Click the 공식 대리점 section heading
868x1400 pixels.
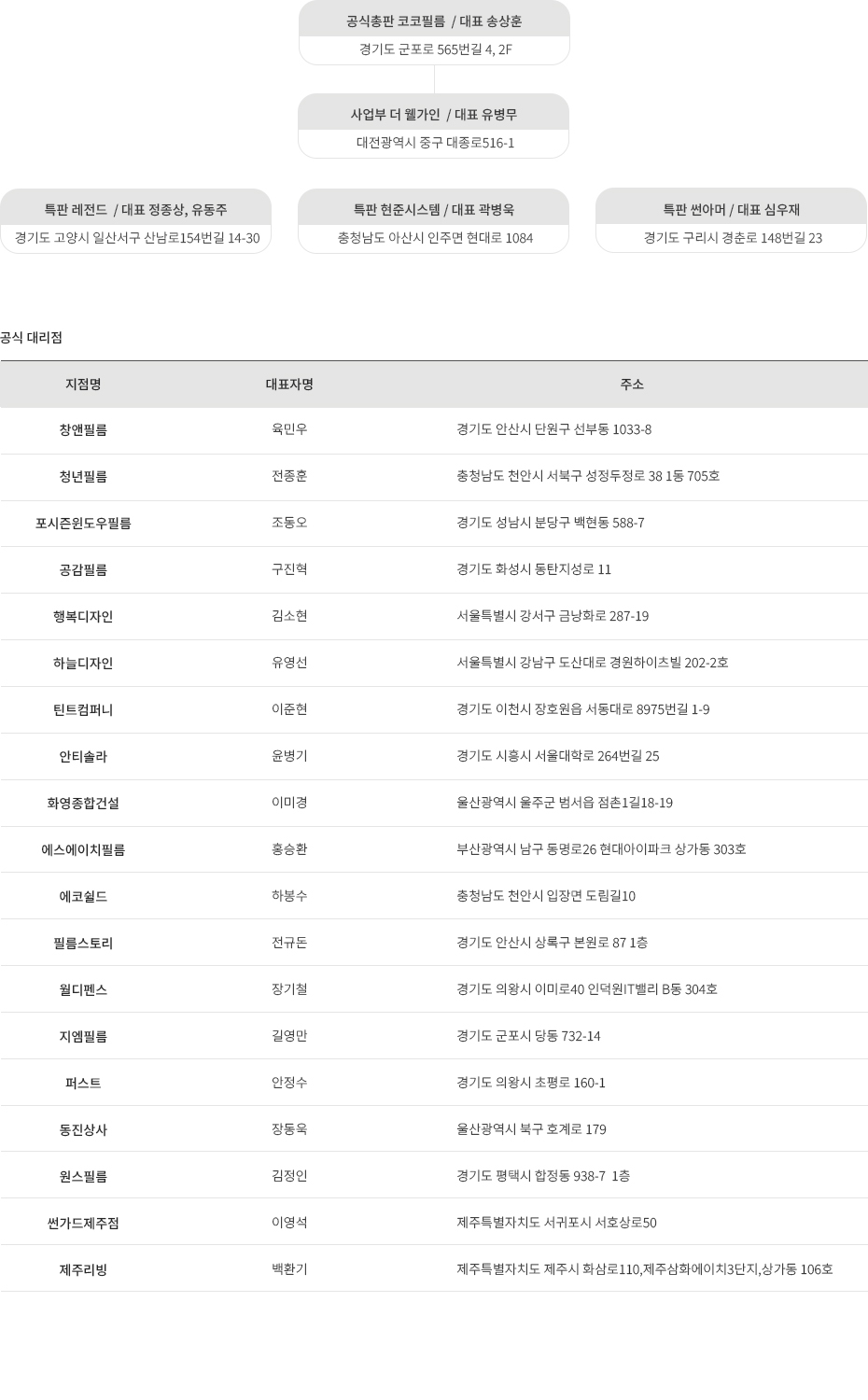(32, 338)
